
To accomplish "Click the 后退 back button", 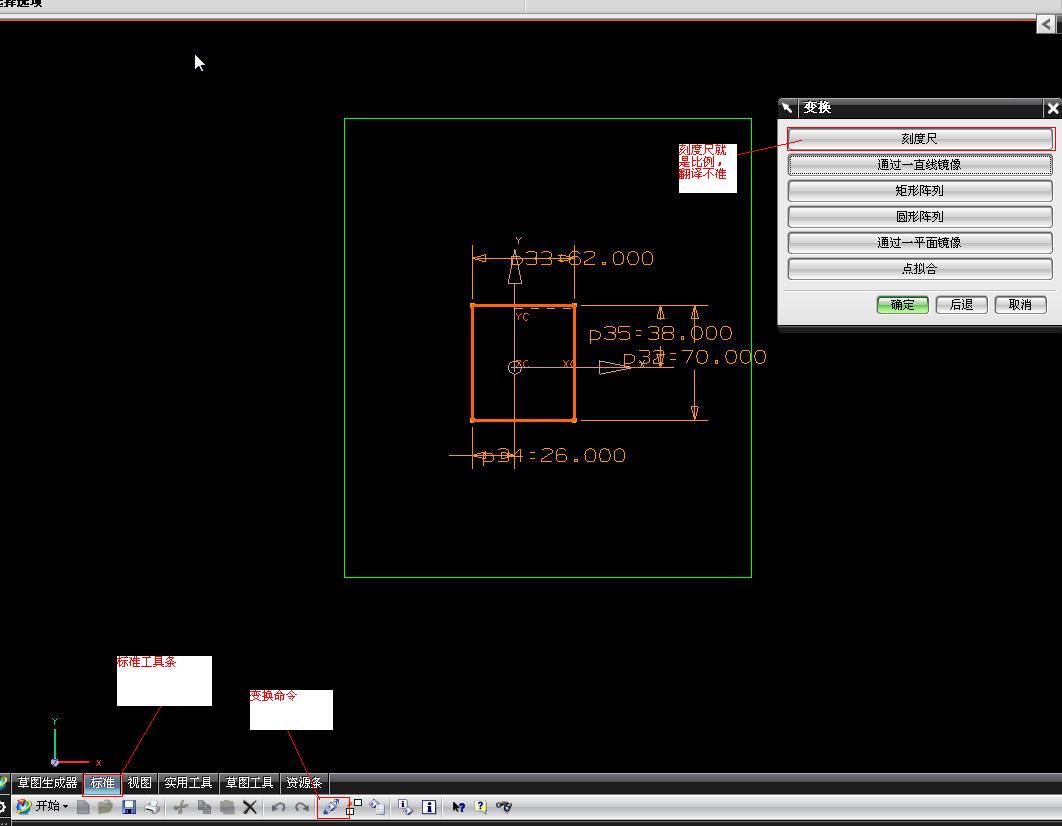I will (x=961, y=305).
